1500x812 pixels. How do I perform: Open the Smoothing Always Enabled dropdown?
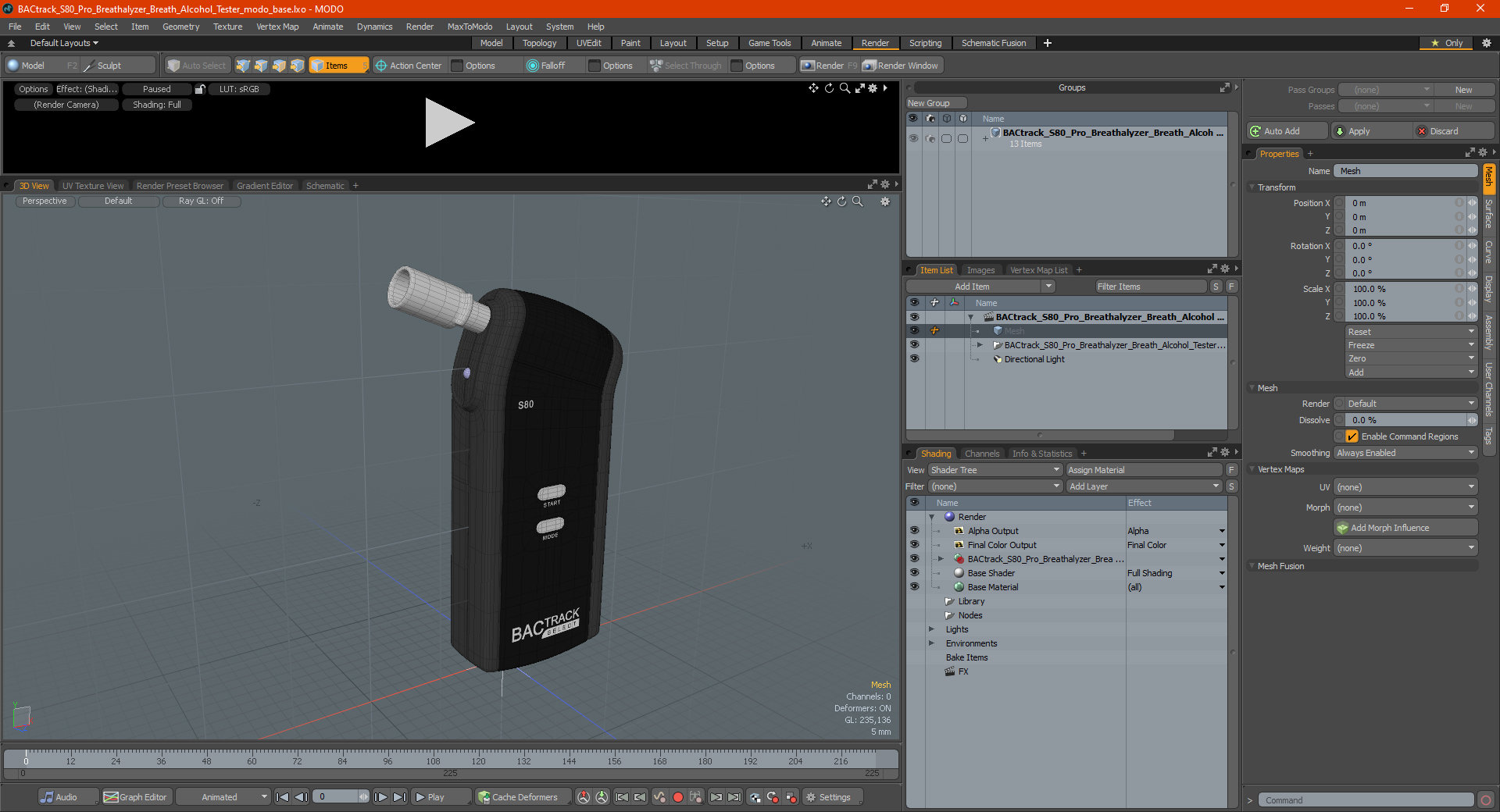[1405, 453]
